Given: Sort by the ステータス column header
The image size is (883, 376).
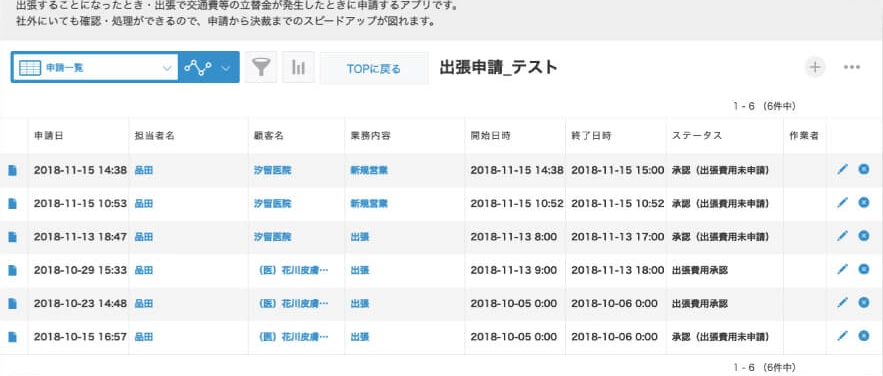Looking at the screenshot, I should click(697, 136).
